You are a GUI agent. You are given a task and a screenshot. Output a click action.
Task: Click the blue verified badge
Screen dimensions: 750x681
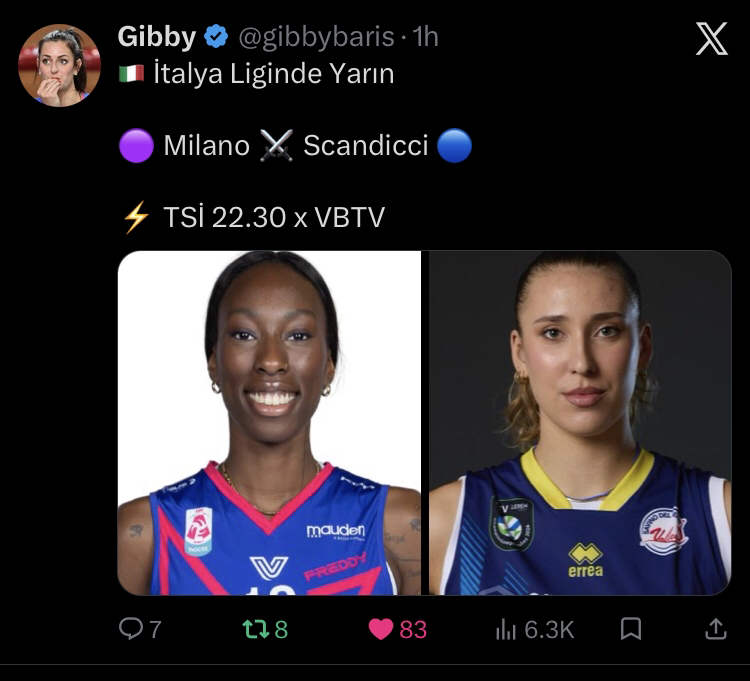[216, 36]
